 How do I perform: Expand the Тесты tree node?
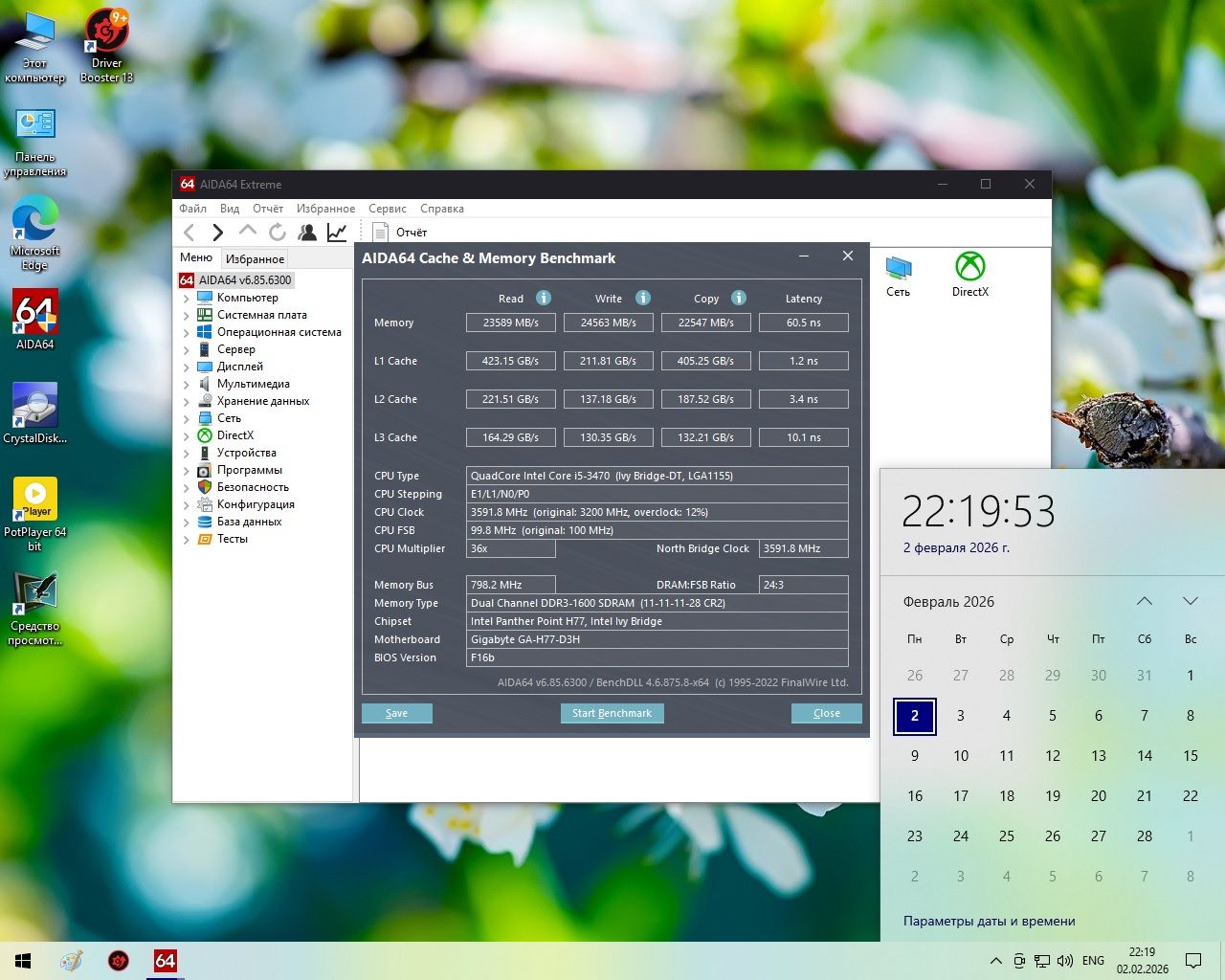(x=186, y=539)
